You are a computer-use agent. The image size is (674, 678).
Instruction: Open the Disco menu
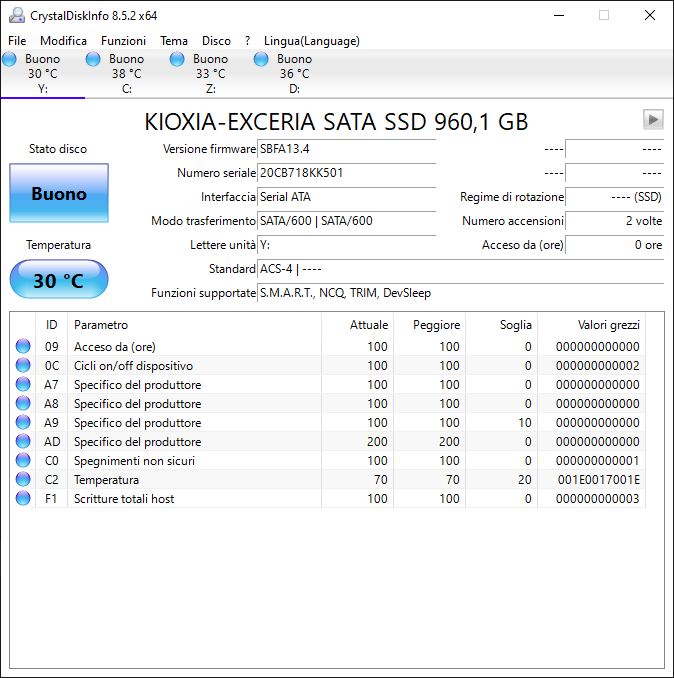click(x=216, y=41)
